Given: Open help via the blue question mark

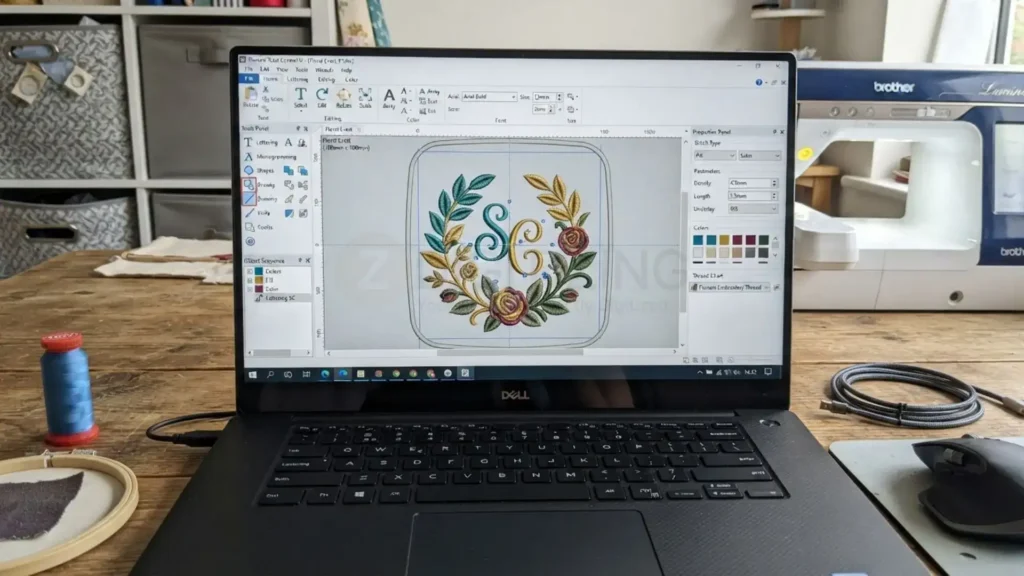Looking at the screenshot, I should click(x=759, y=82).
